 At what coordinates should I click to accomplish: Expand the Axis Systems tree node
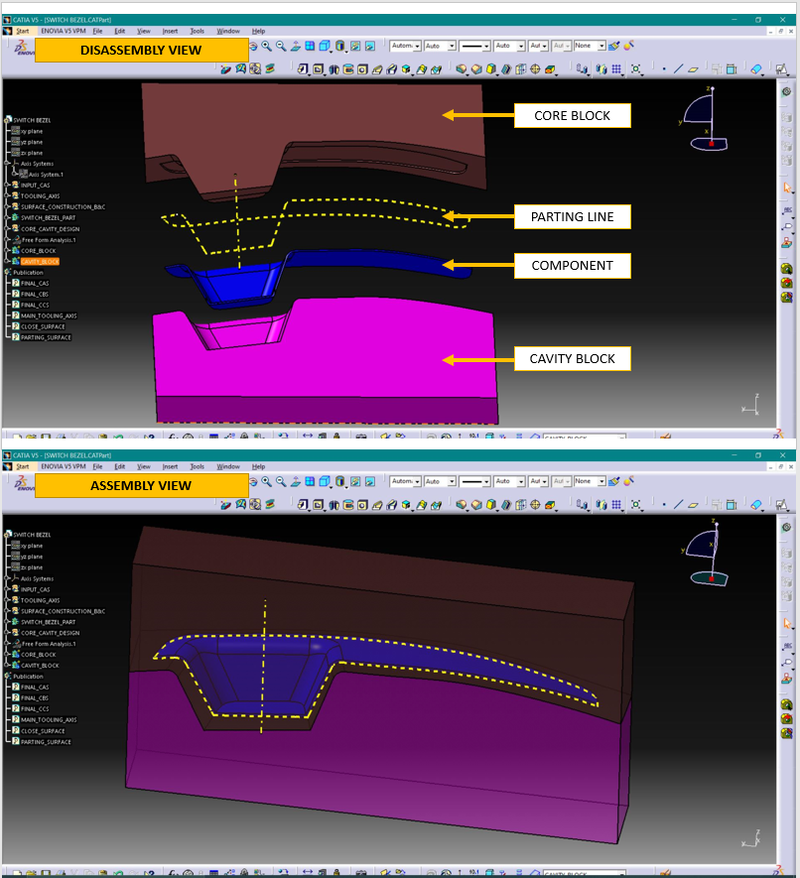click(7, 163)
